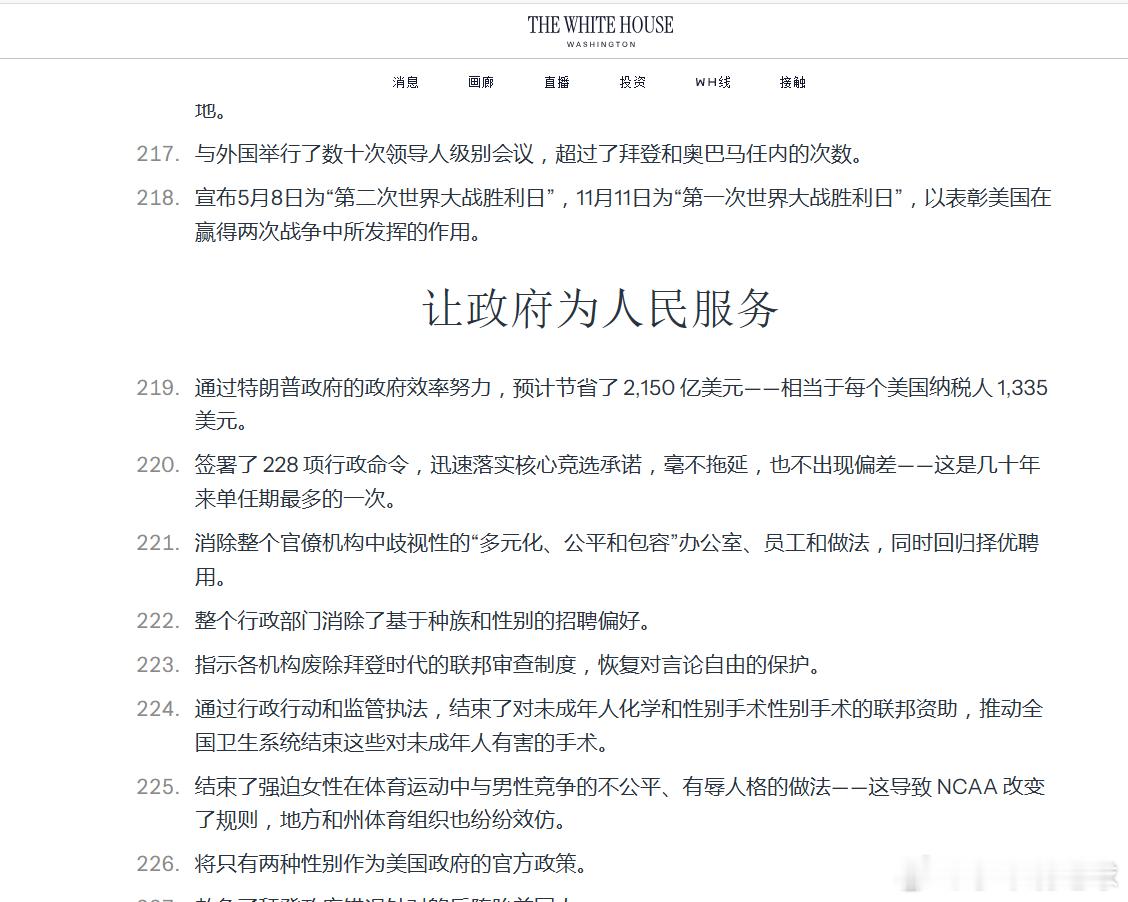Click the list number 224.

coord(158,709)
